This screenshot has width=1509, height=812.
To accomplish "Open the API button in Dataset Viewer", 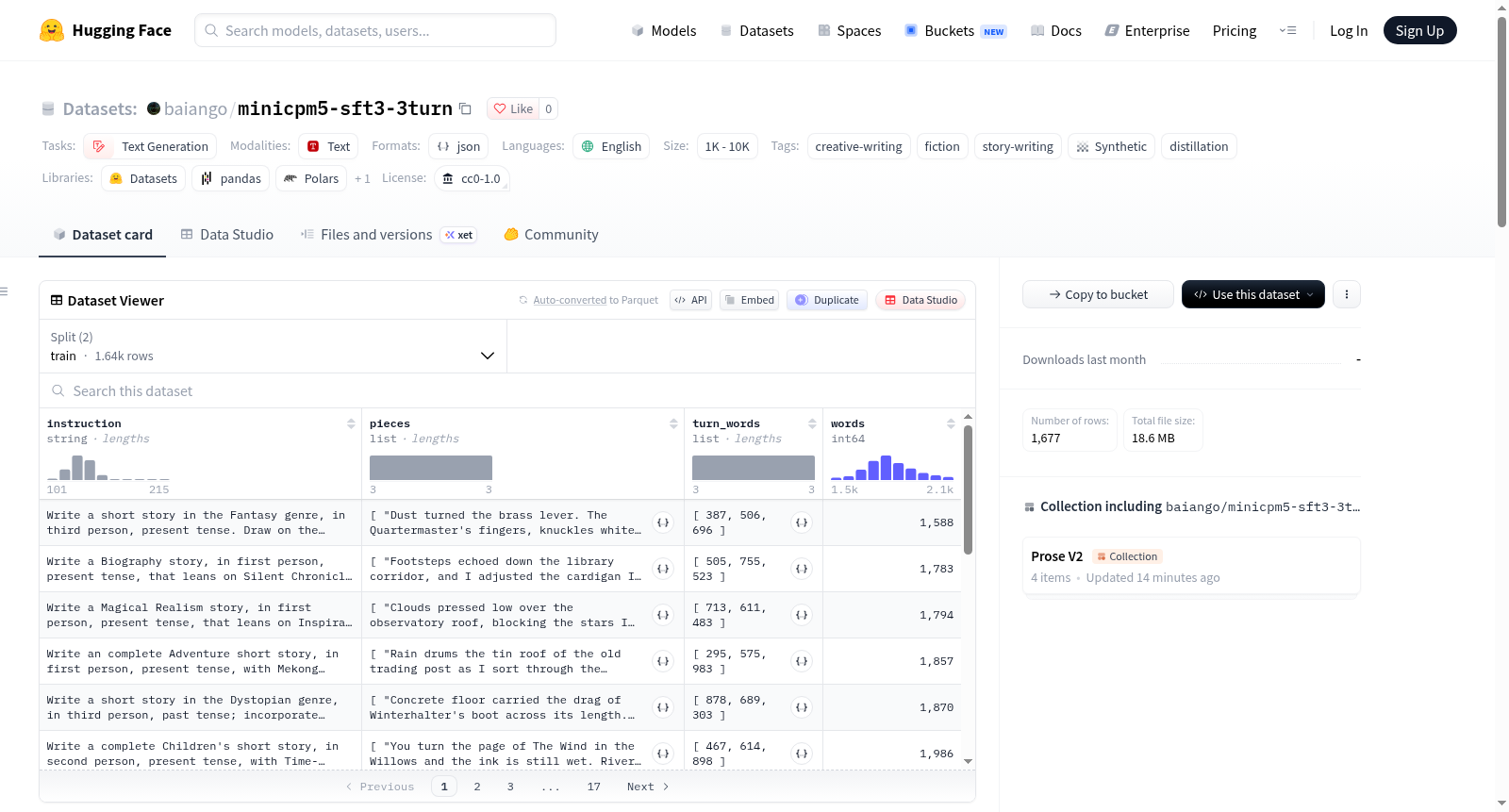I will pos(690,300).
